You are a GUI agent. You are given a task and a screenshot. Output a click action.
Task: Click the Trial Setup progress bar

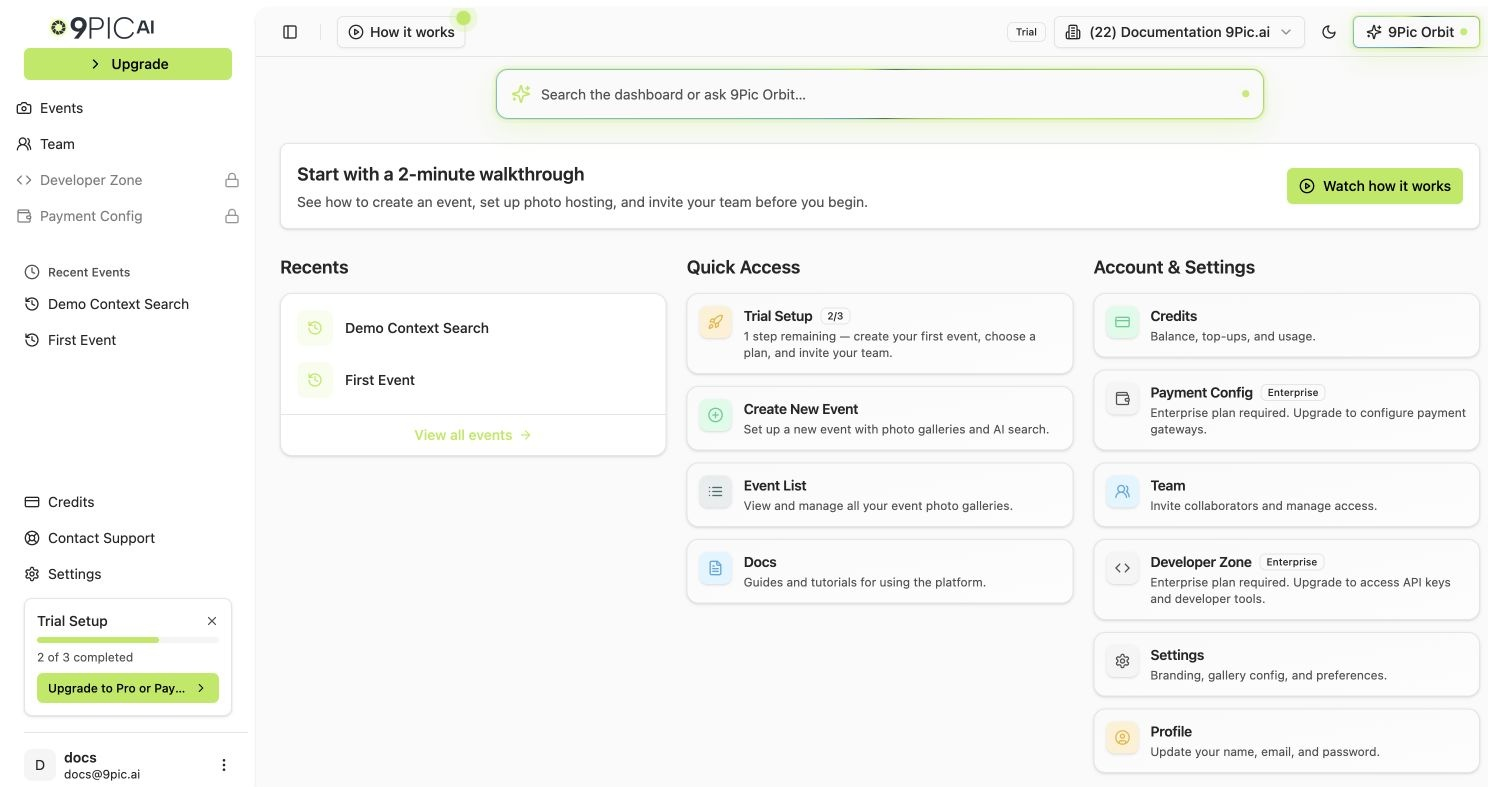128,640
